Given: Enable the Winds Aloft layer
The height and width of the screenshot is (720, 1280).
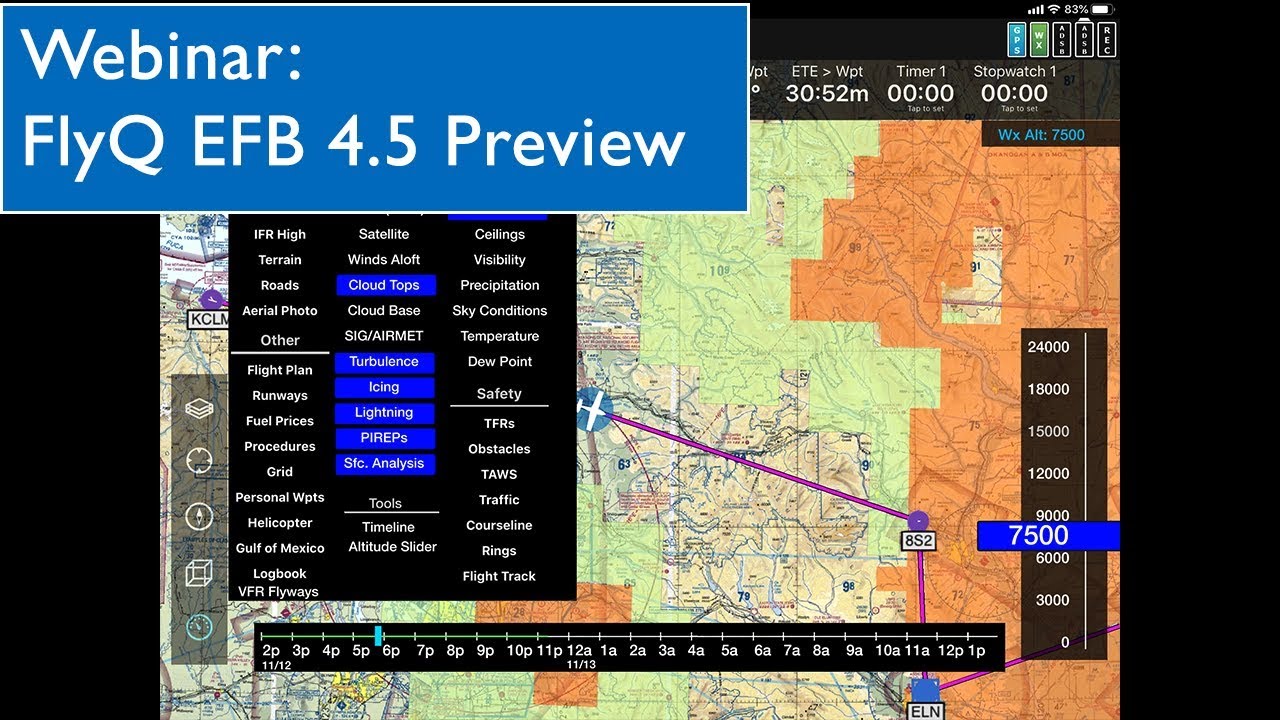Looking at the screenshot, I should [x=384, y=259].
